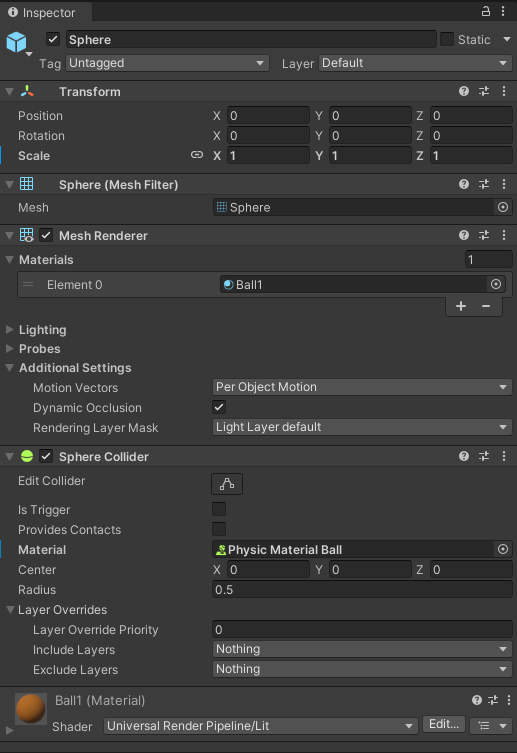Collapse Layer Overrides foldout
Image resolution: width=517 pixels, height=753 pixels.
[x=10, y=609]
